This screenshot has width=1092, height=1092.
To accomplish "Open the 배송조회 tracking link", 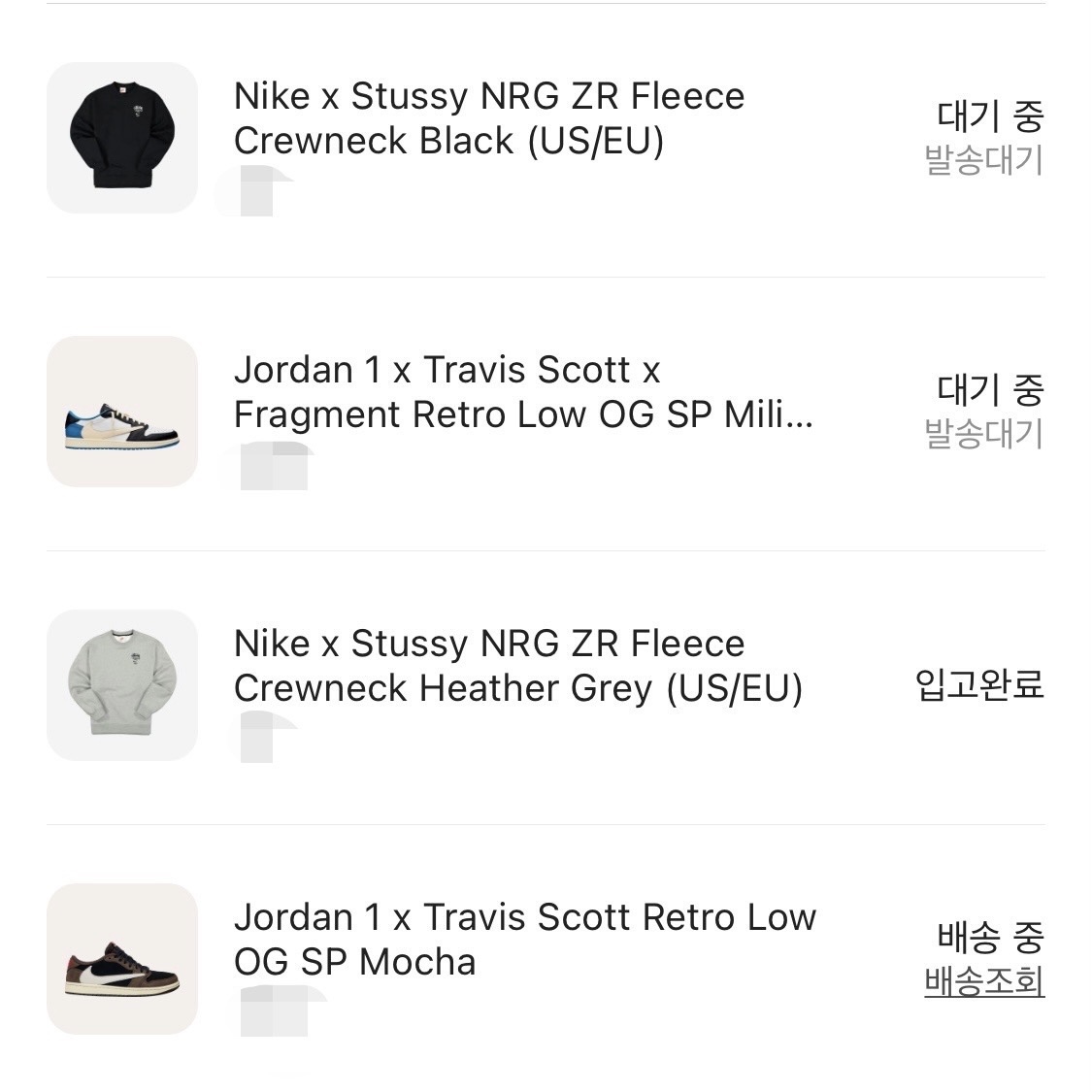I will (x=984, y=981).
